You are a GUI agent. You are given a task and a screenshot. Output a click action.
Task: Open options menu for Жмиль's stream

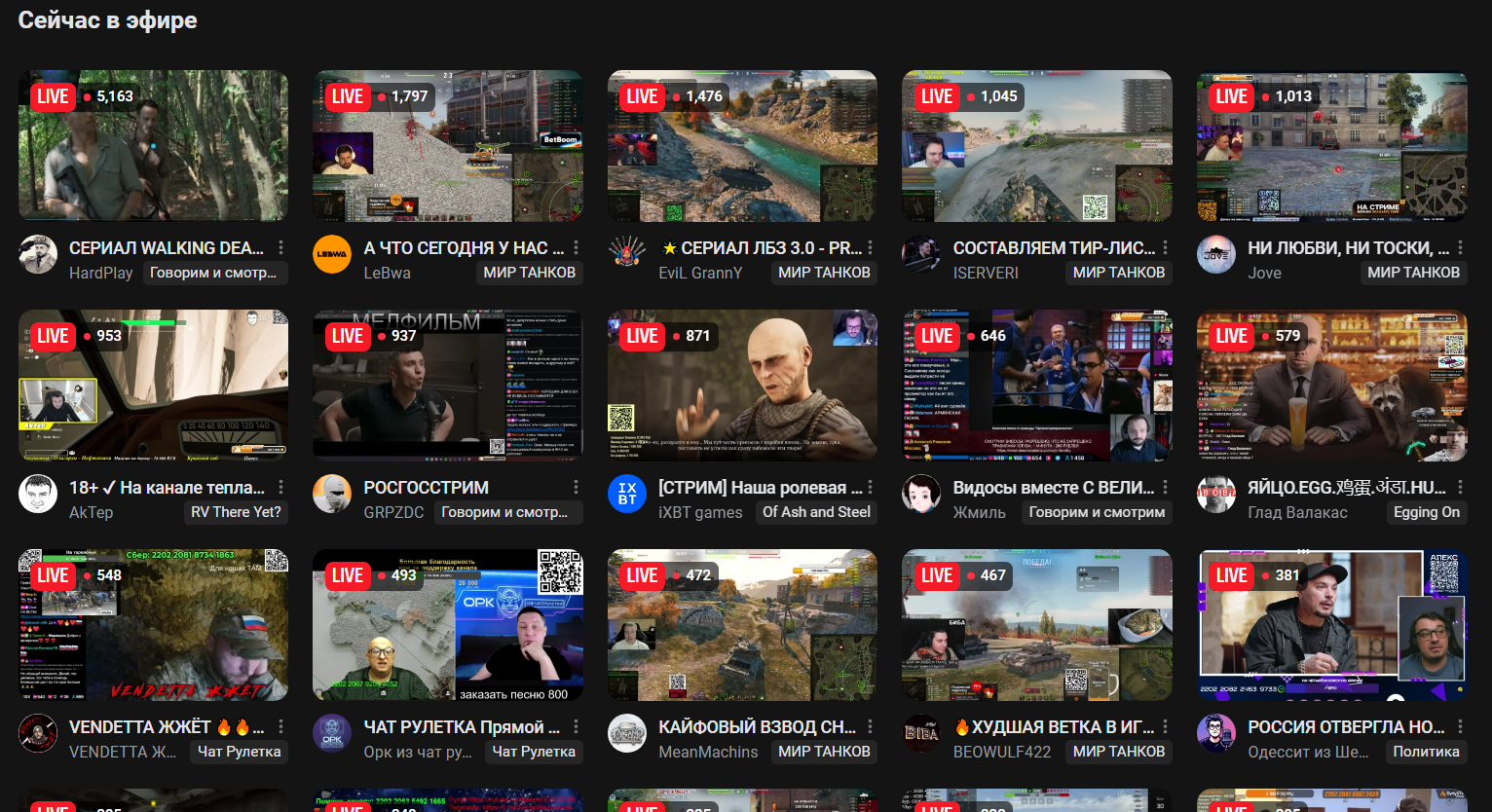point(1166,487)
